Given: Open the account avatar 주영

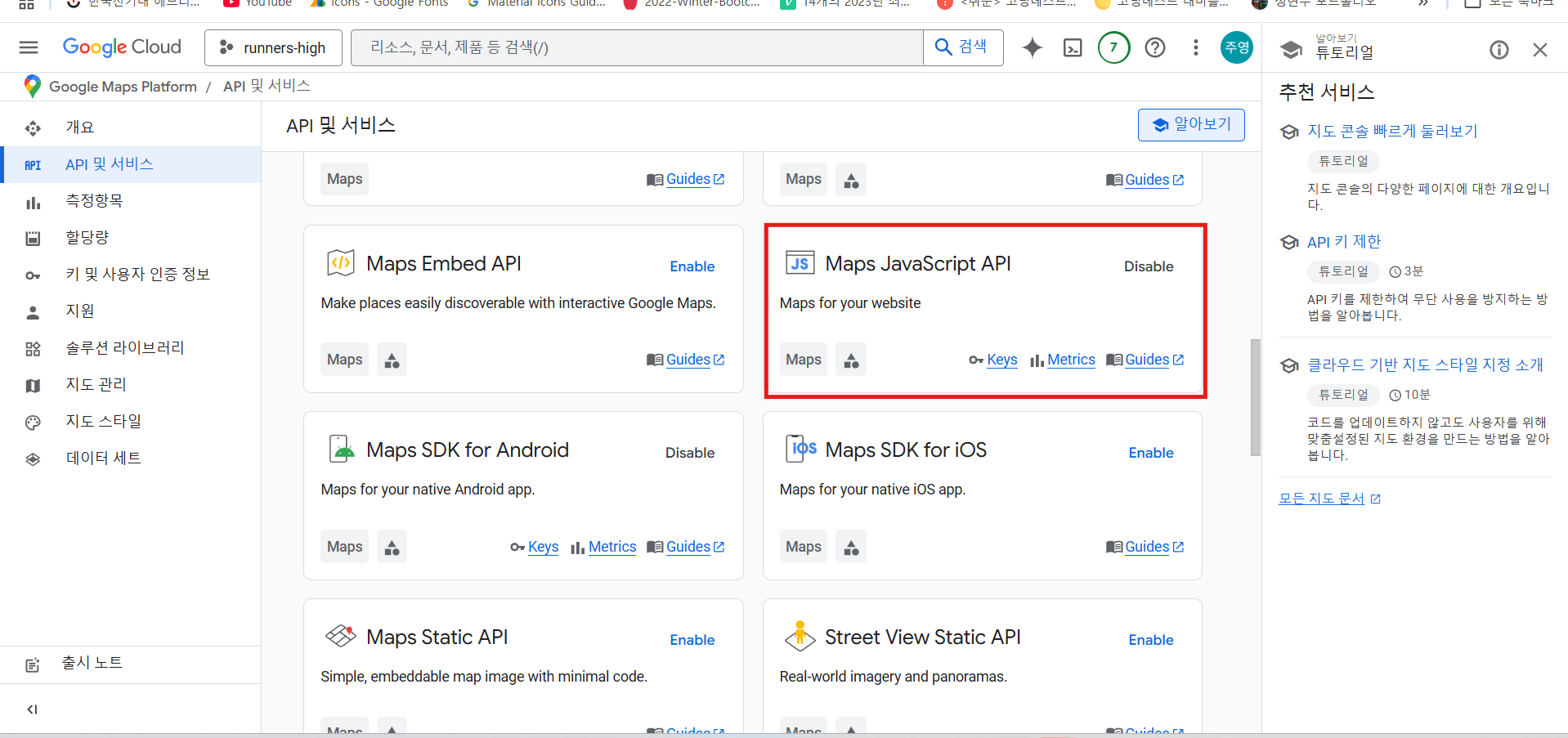Looking at the screenshot, I should coord(1237,47).
